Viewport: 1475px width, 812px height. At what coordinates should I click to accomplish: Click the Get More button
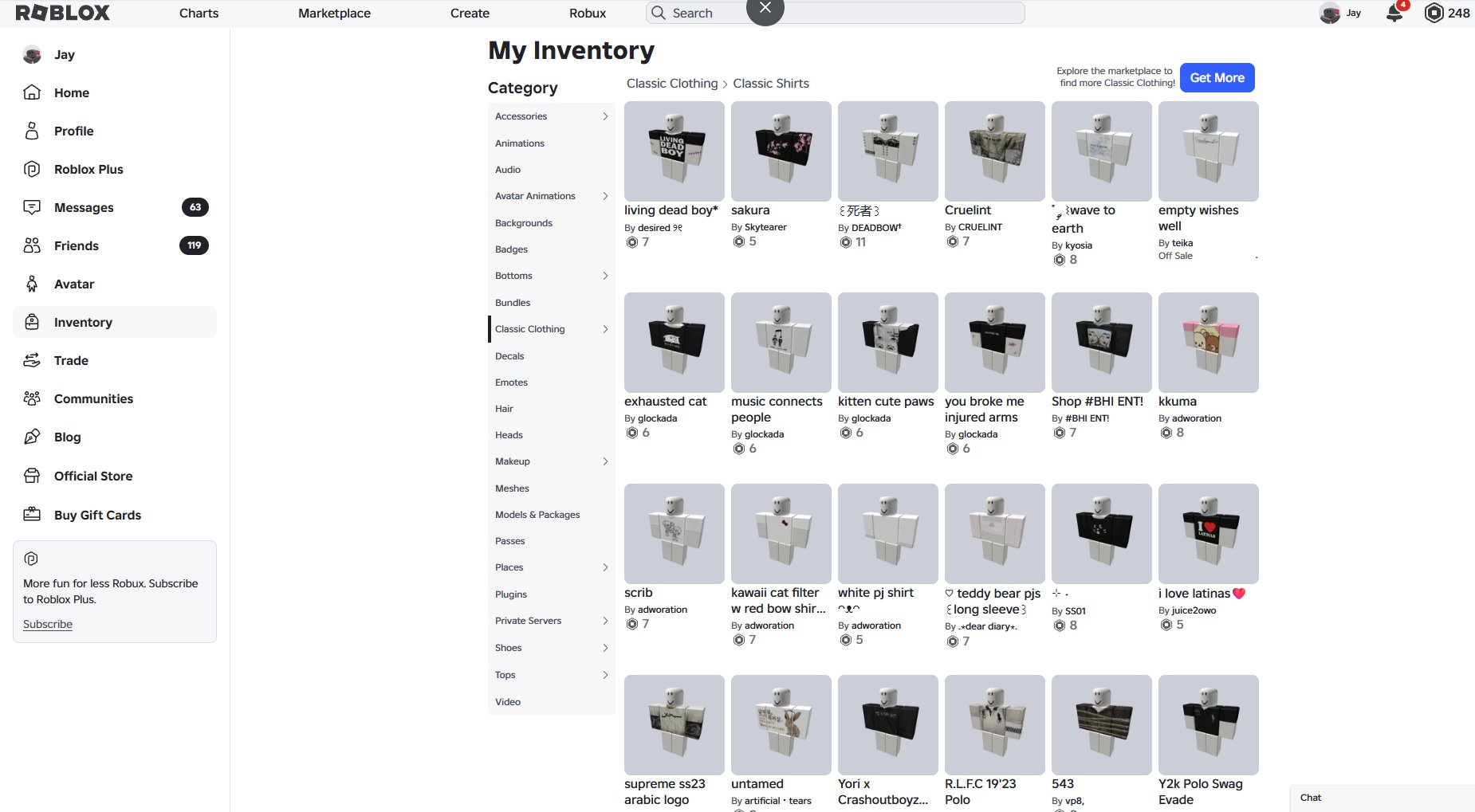point(1217,77)
